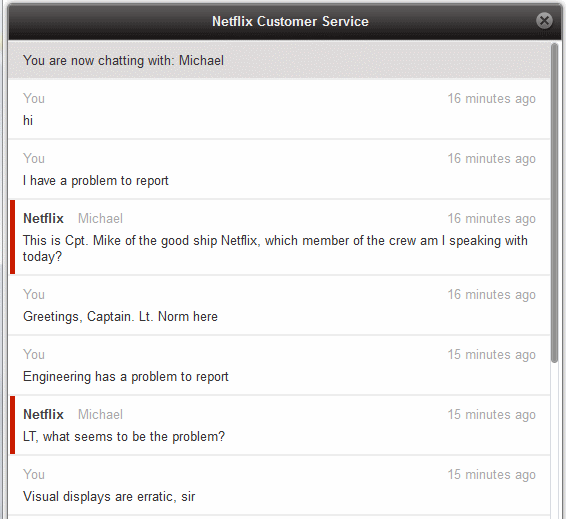Click the Cpt. Mike greeting message

pos(275,248)
